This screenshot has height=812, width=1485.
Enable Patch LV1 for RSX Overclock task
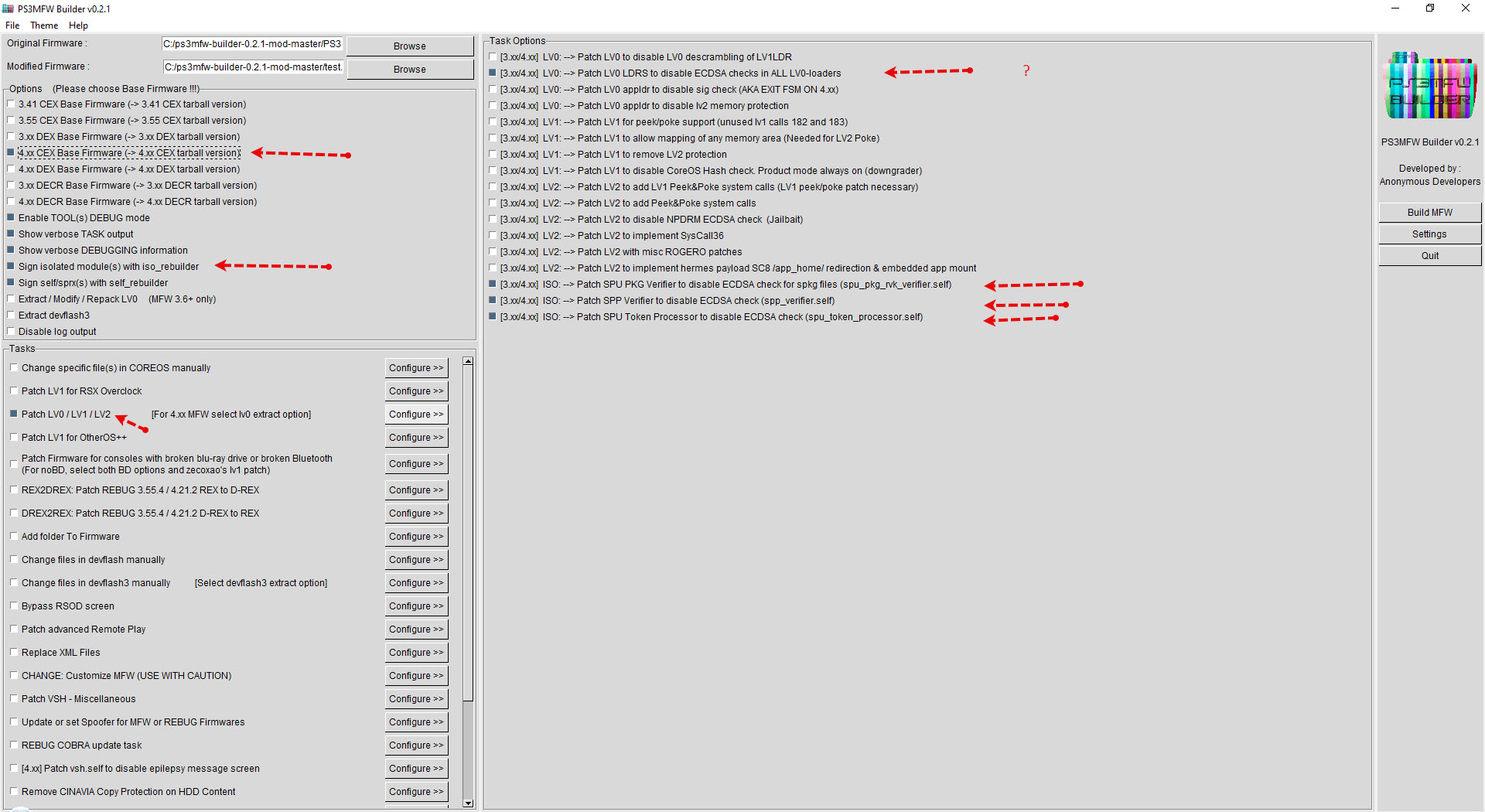pyautogui.click(x=14, y=391)
